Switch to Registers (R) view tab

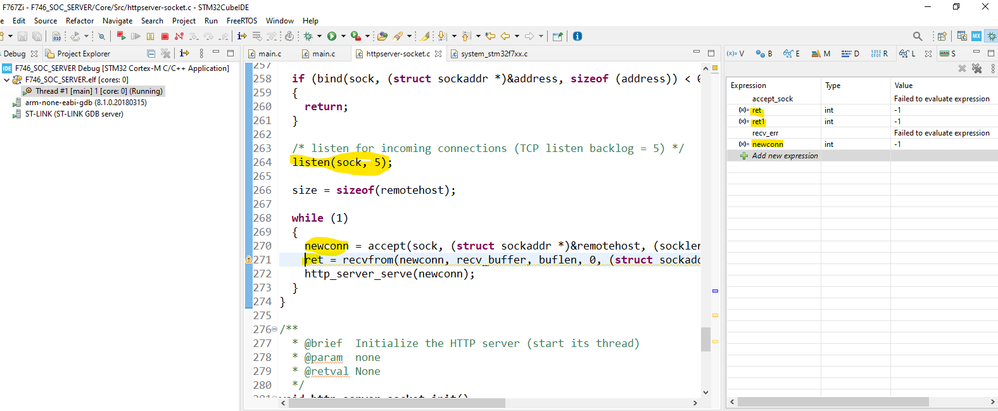tap(879, 54)
